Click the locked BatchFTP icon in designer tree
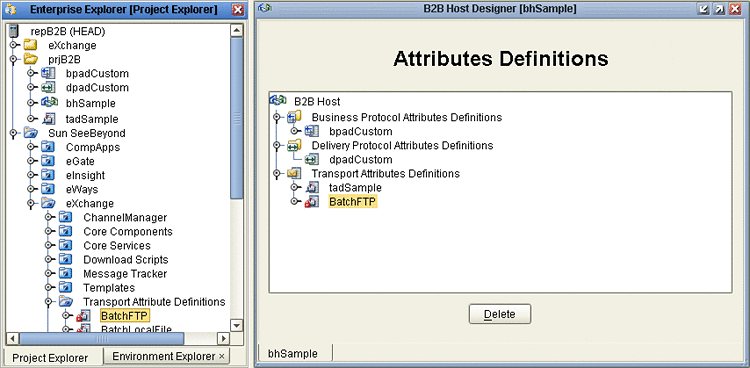The height and width of the screenshot is (368, 750). [x=312, y=202]
